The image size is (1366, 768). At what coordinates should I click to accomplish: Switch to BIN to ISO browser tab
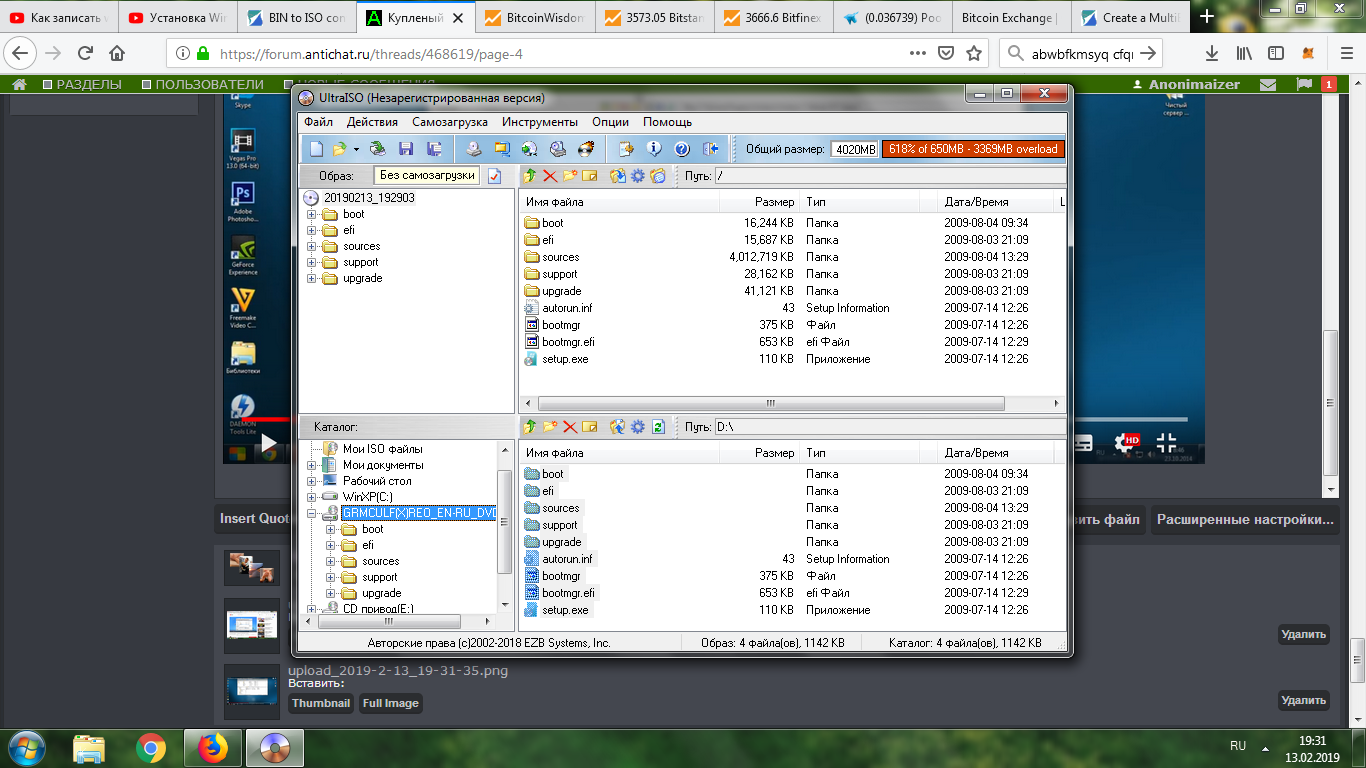coord(295,17)
